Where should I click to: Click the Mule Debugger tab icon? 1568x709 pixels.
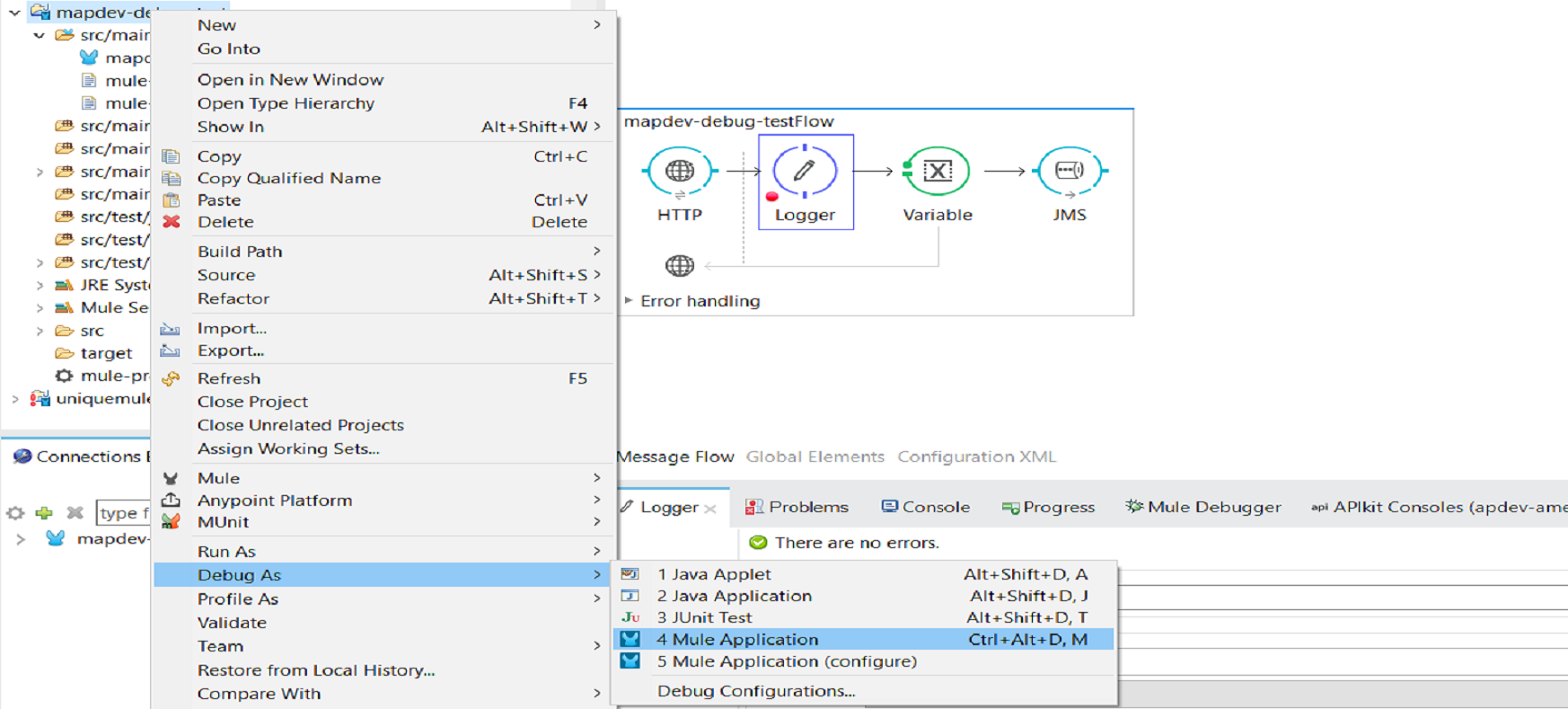(1134, 507)
